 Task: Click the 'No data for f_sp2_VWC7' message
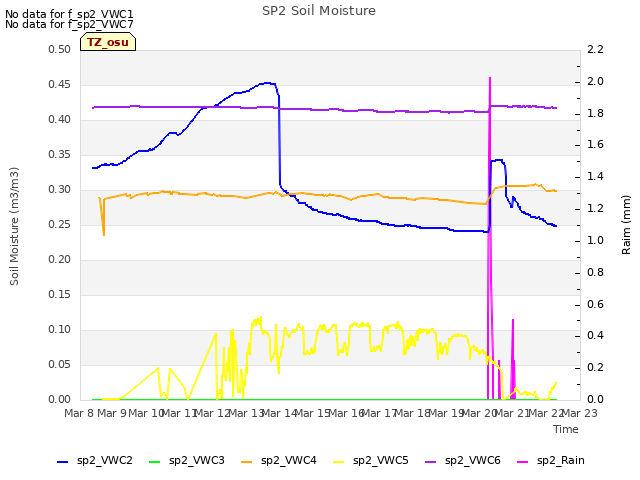(x=69, y=24)
